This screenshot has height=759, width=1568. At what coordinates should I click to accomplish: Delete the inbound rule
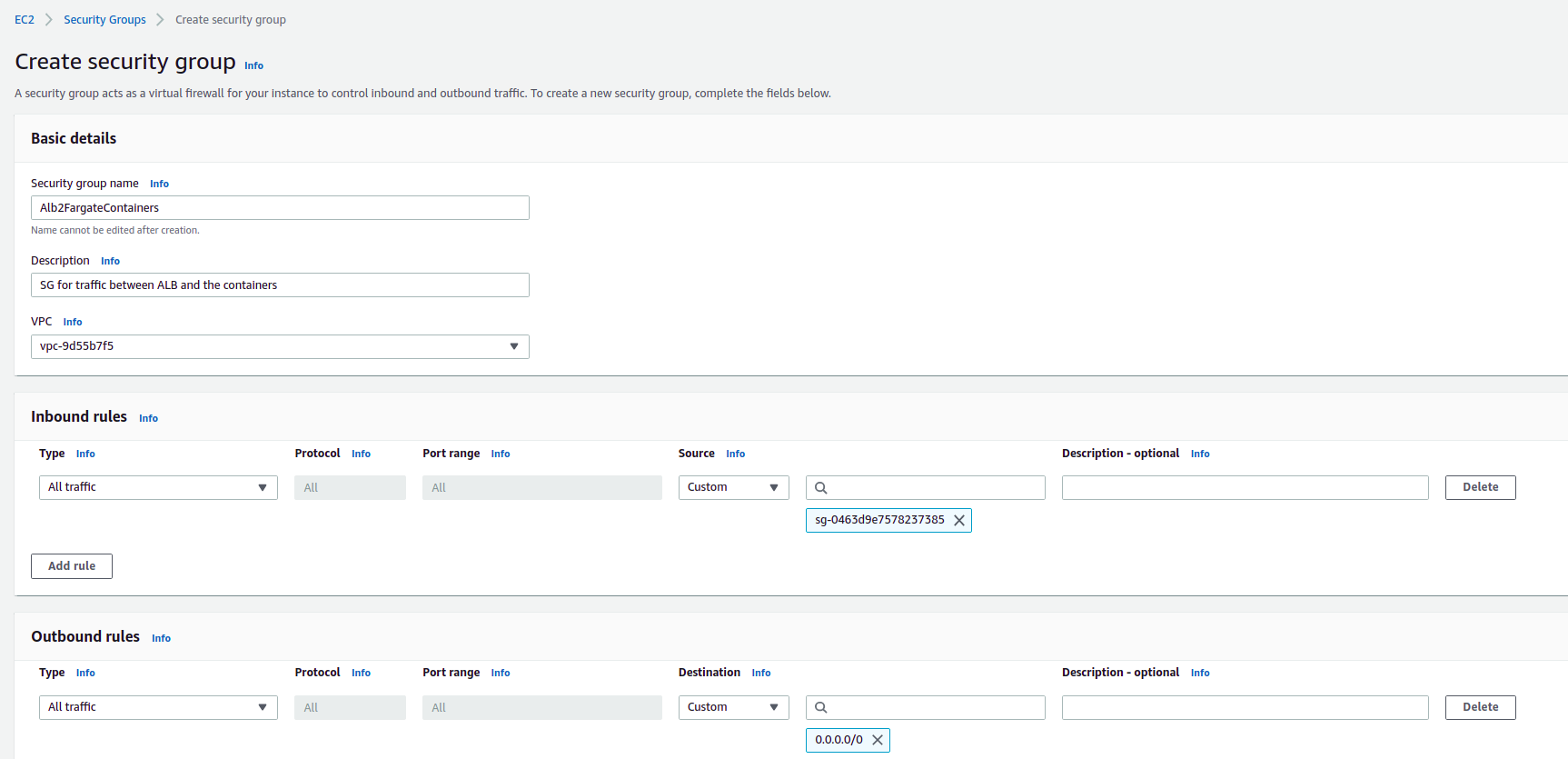click(x=1480, y=488)
